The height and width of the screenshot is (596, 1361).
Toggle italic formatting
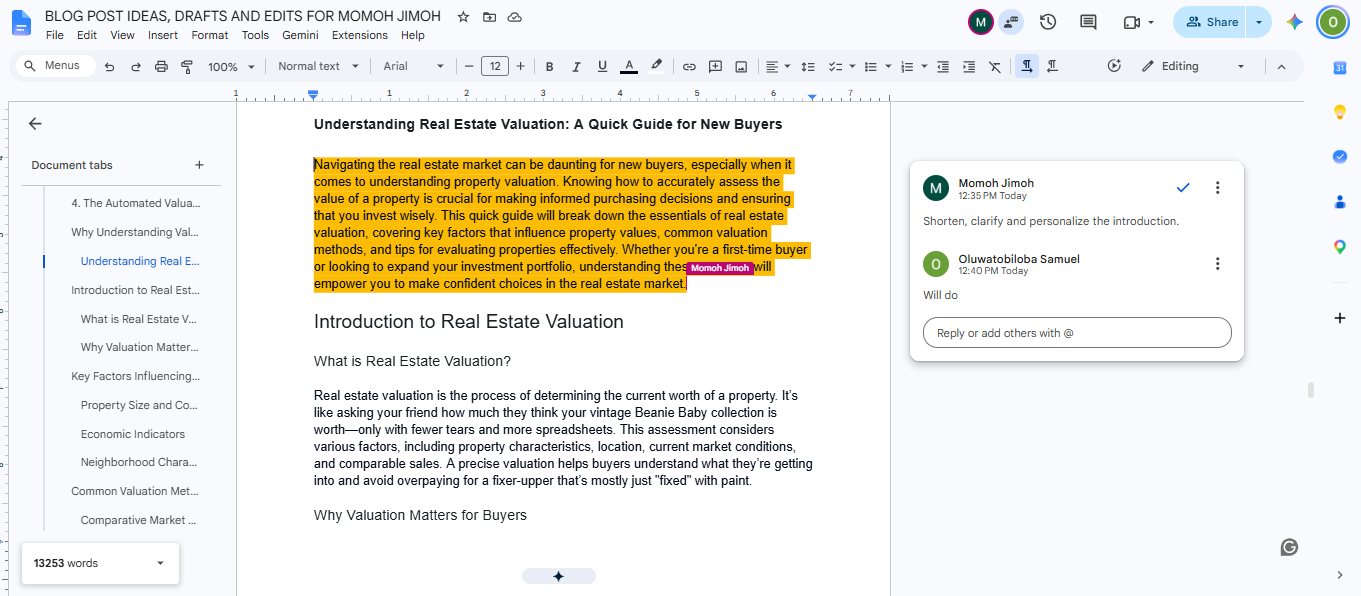point(575,67)
